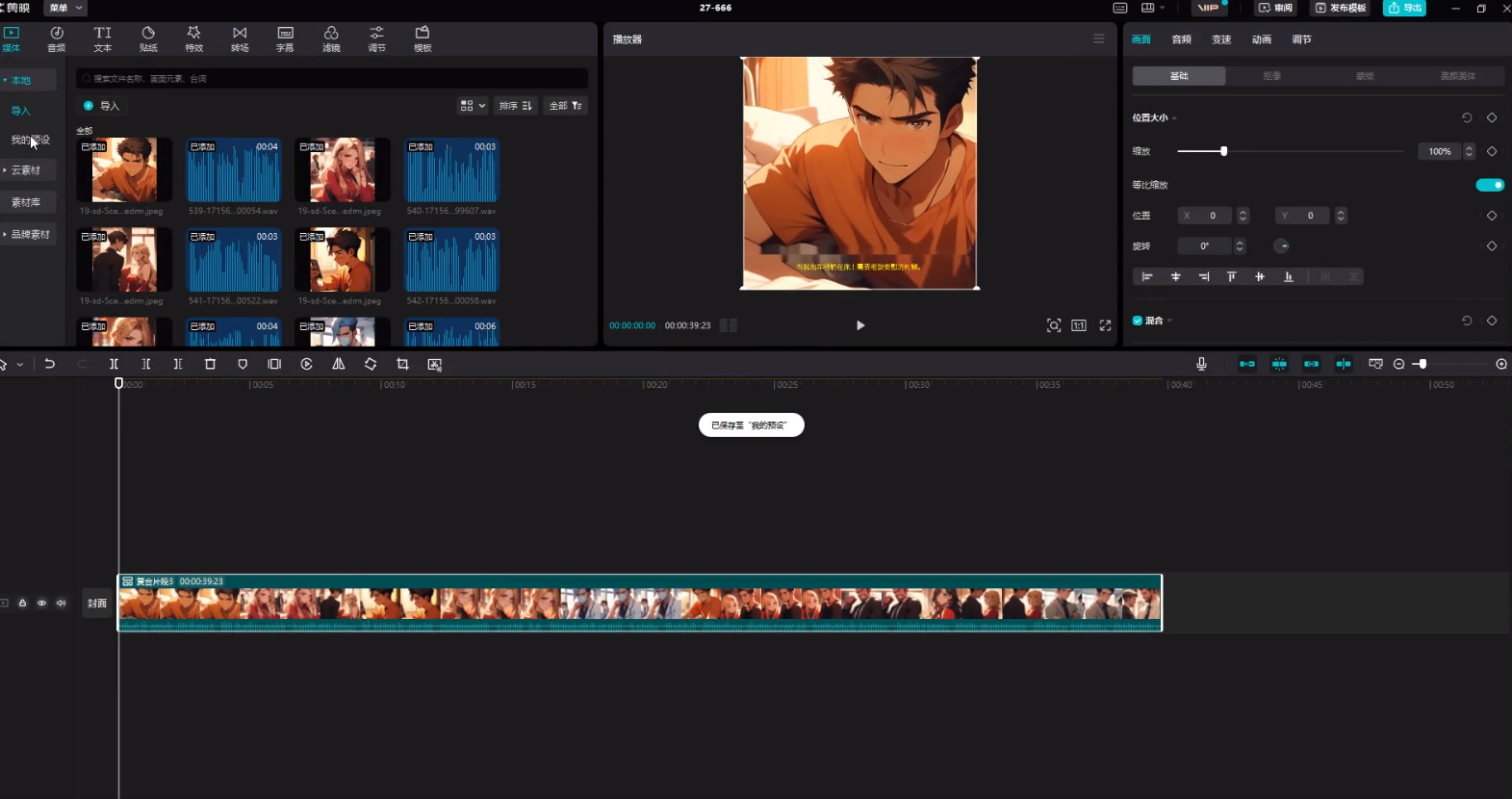1512x799 pixels.
Task: Undo the last timeline action
Action: [x=50, y=364]
